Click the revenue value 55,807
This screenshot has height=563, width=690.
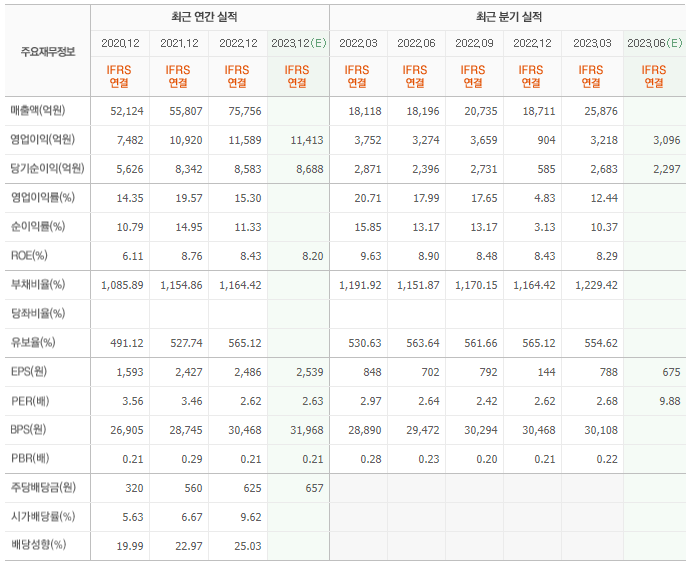point(186,111)
